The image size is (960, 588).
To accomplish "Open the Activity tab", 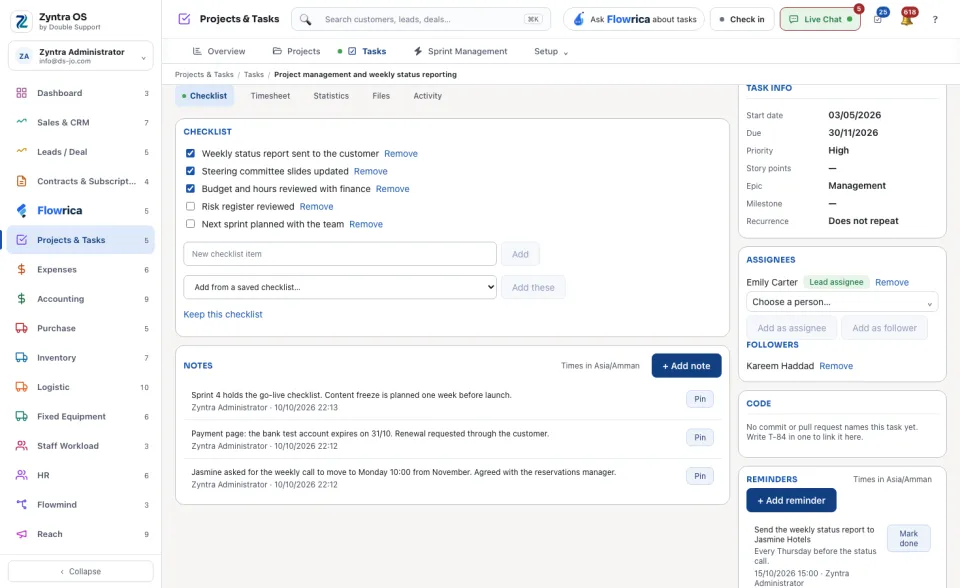I will tap(427, 96).
